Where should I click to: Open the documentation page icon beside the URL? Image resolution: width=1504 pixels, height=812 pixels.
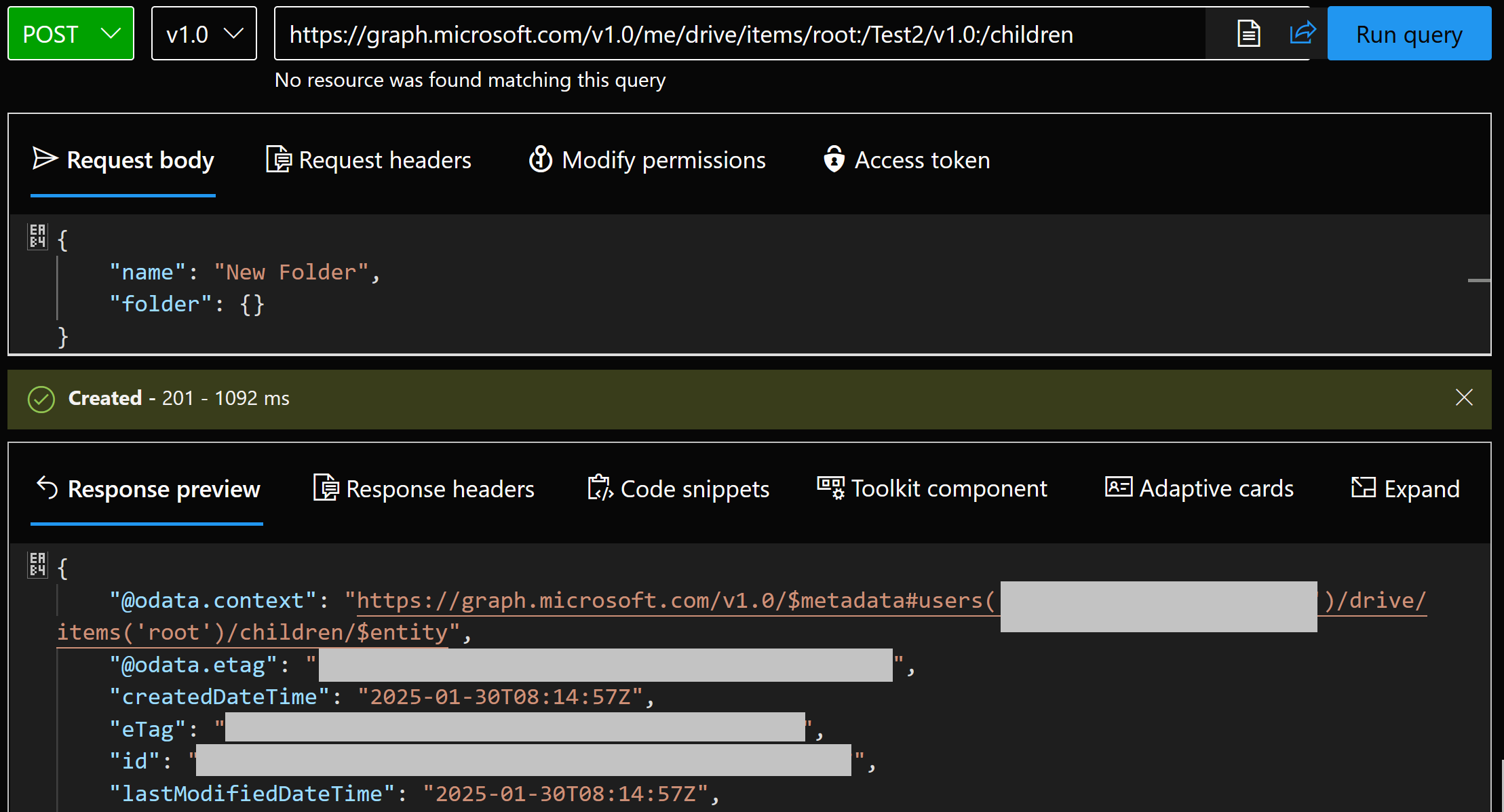click(x=1248, y=34)
